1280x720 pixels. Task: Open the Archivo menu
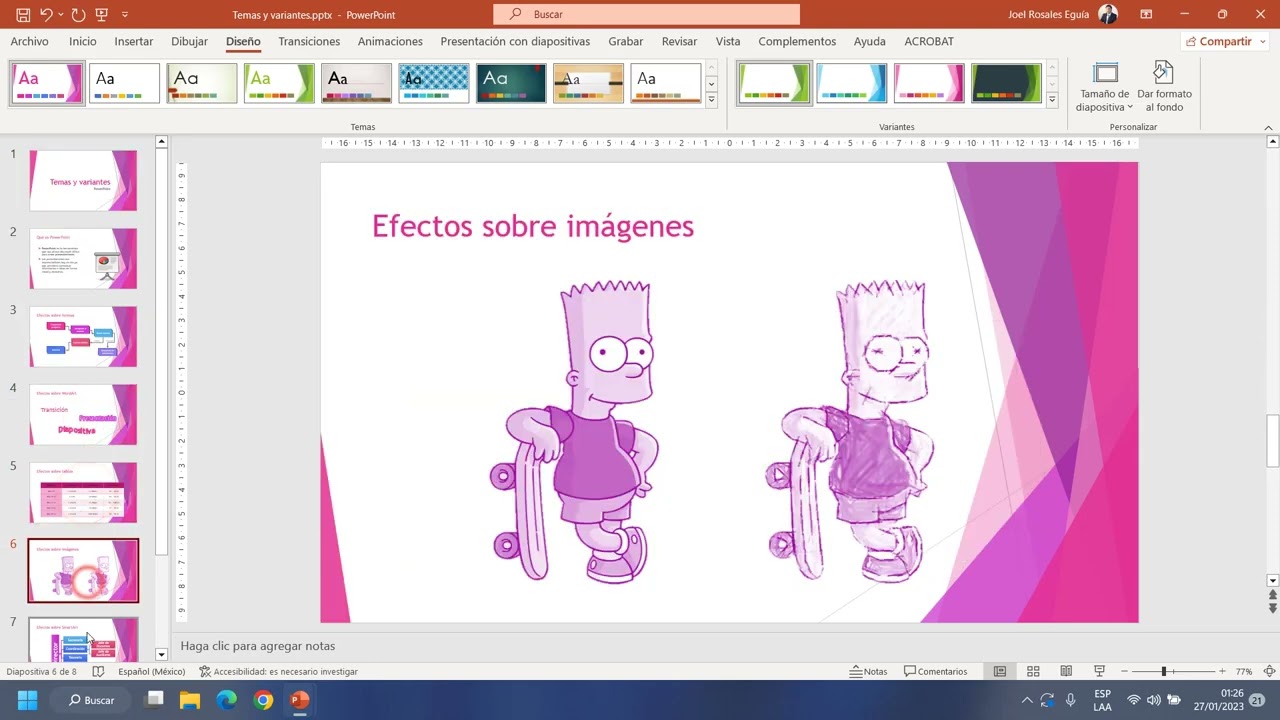point(30,41)
